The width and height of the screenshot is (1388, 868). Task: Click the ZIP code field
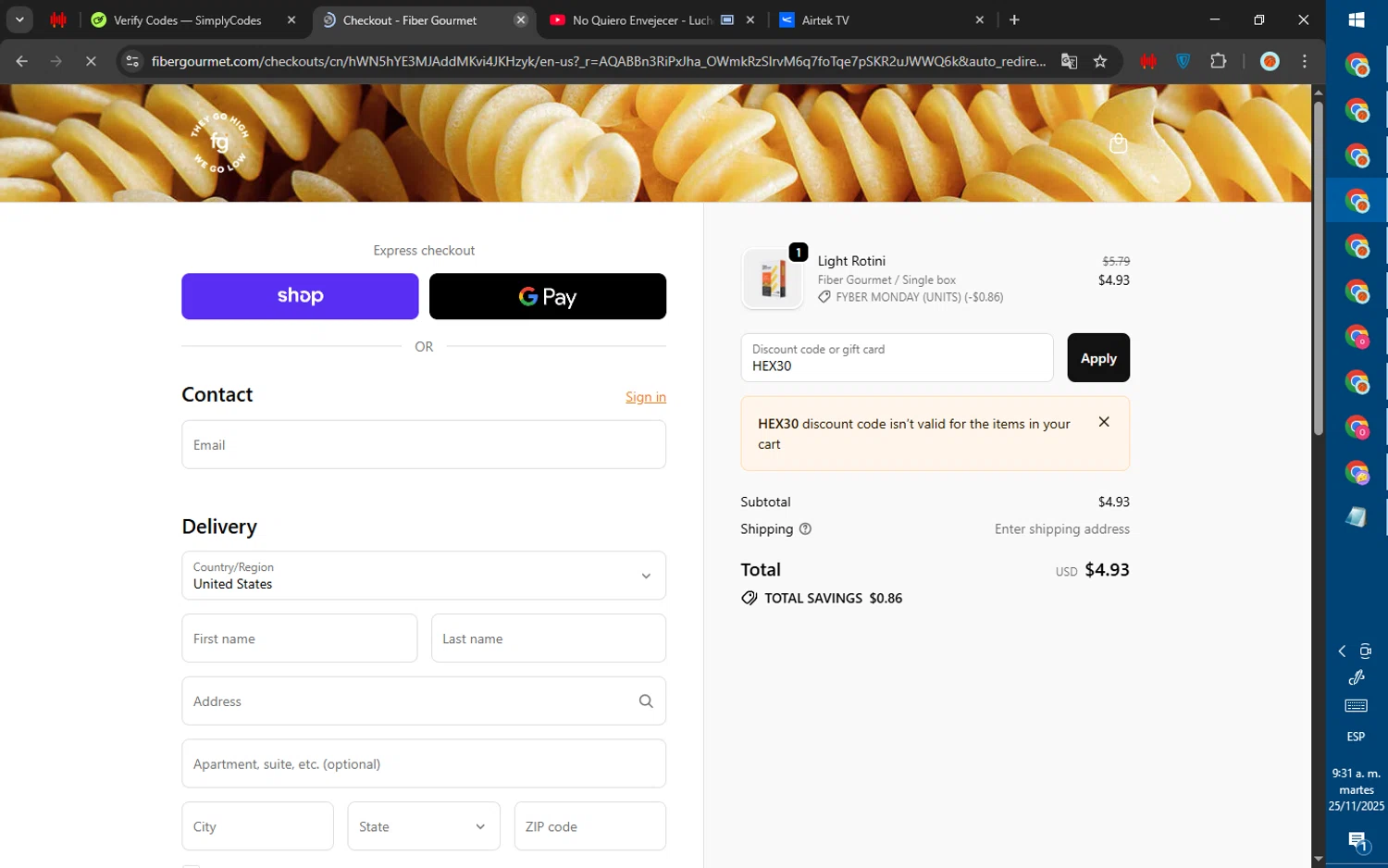590,826
